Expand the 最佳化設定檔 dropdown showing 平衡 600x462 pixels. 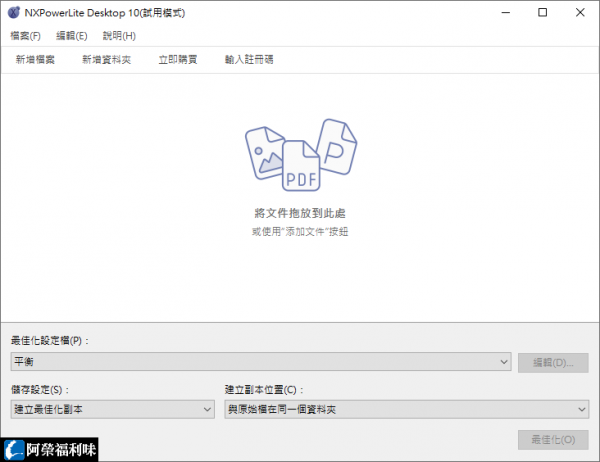pos(261,362)
